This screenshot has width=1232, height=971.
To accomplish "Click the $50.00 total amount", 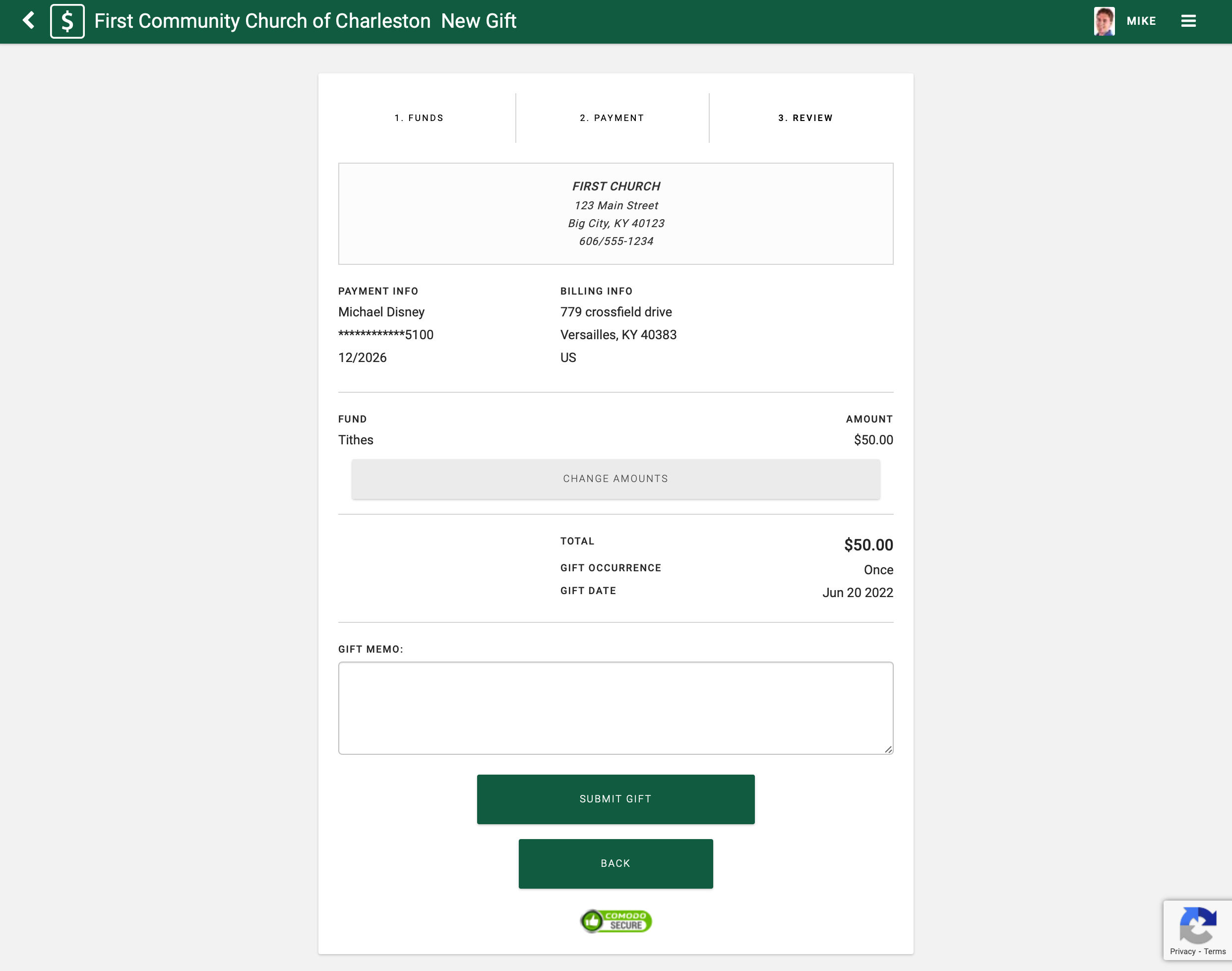I will tap(868, 545).
